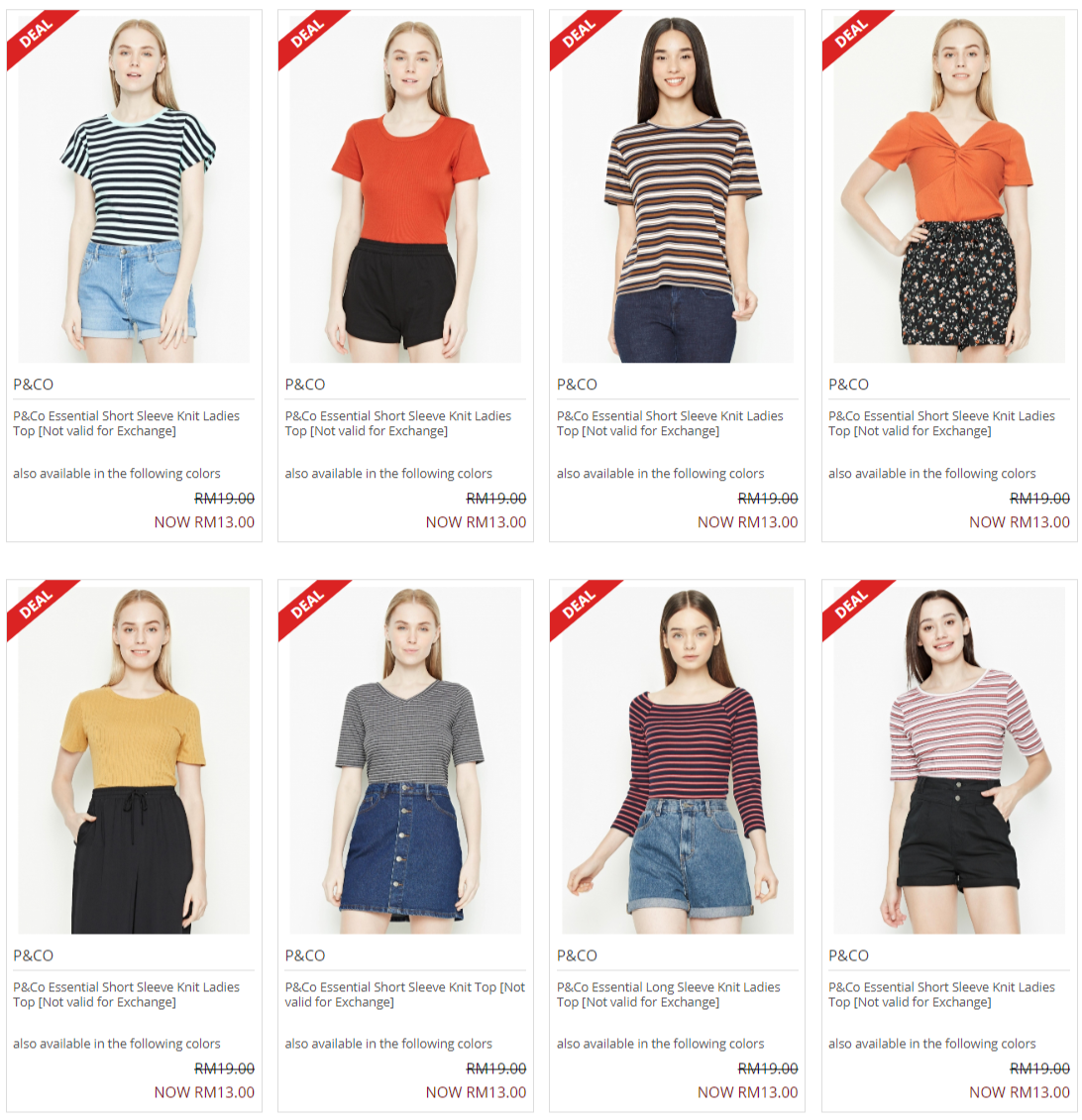Click NOW RM13.00 price on brown striped tee

[748, 522]
